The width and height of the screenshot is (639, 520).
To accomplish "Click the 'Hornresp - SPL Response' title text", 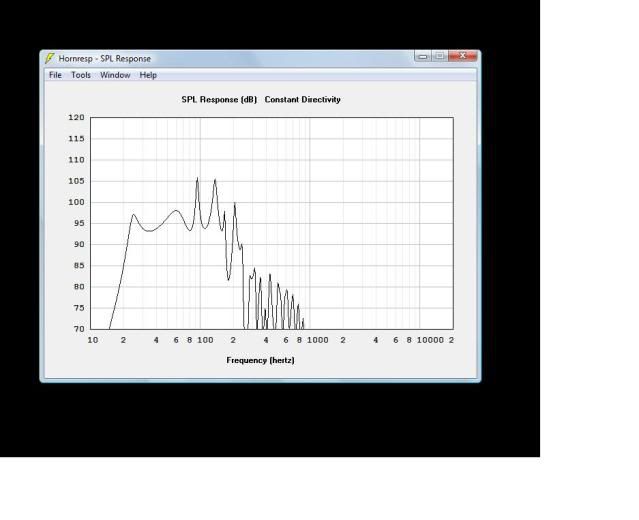I will point(105,59).
